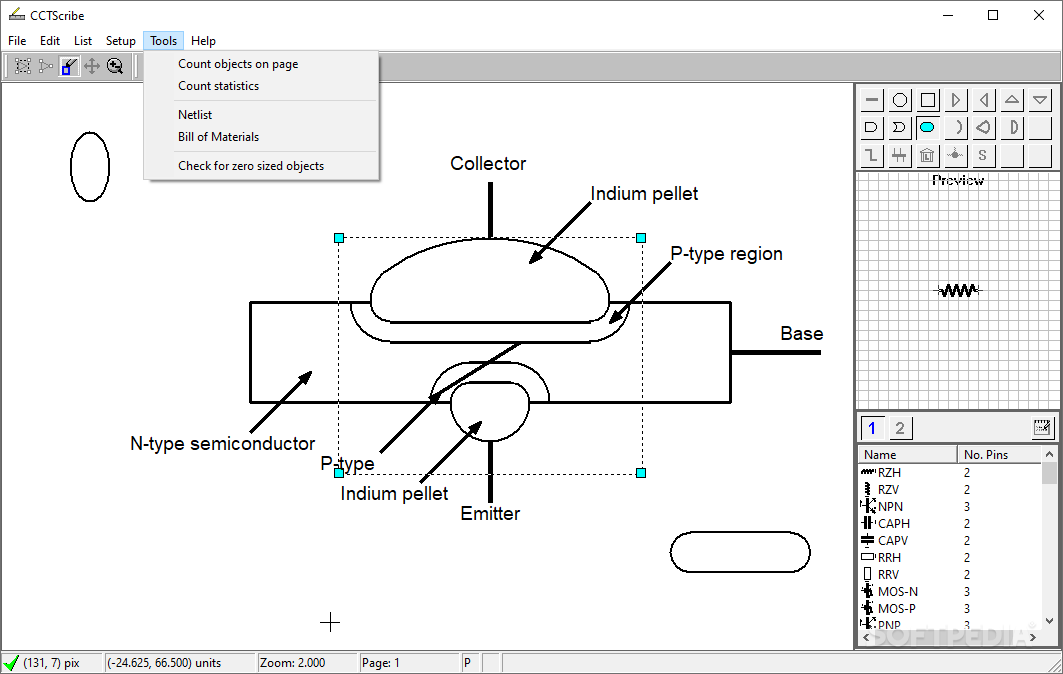Click the P-type region label
This screenshot has width=1063, height=674.
pos(726,254)
